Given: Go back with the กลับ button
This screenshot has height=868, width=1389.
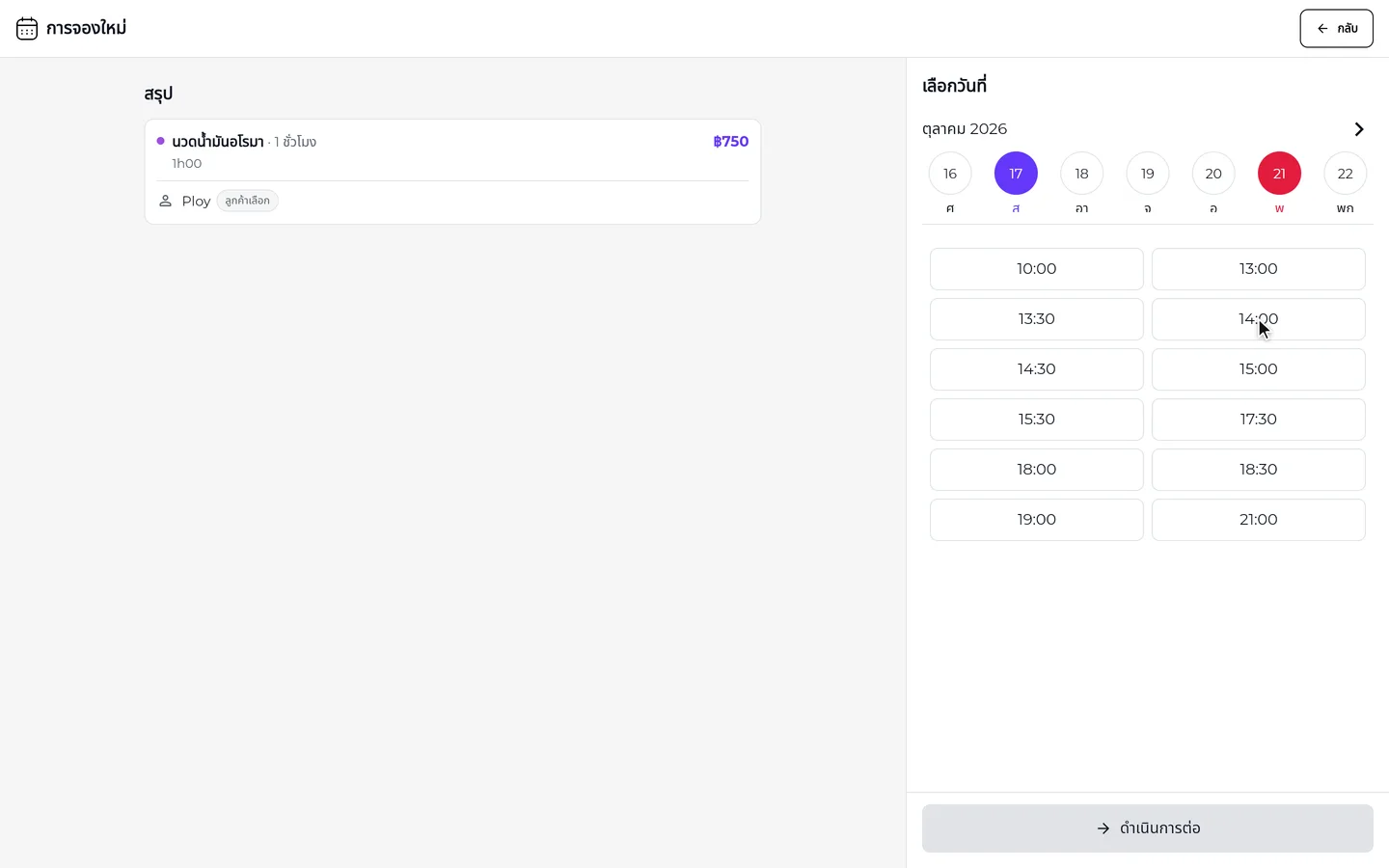Looking at the screenshot, I should point(1336,29).
